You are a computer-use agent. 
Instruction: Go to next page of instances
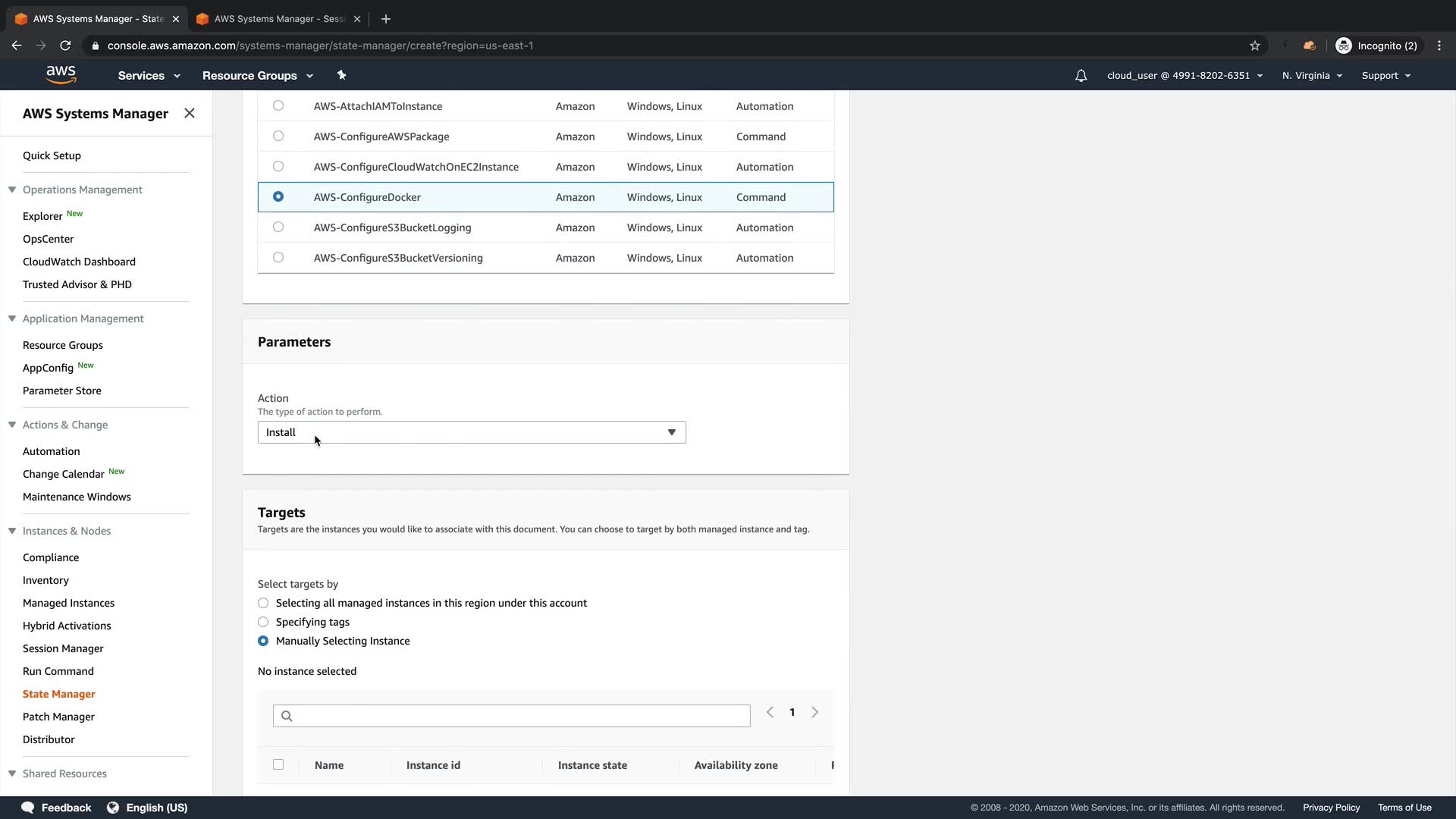click(814, 712)
